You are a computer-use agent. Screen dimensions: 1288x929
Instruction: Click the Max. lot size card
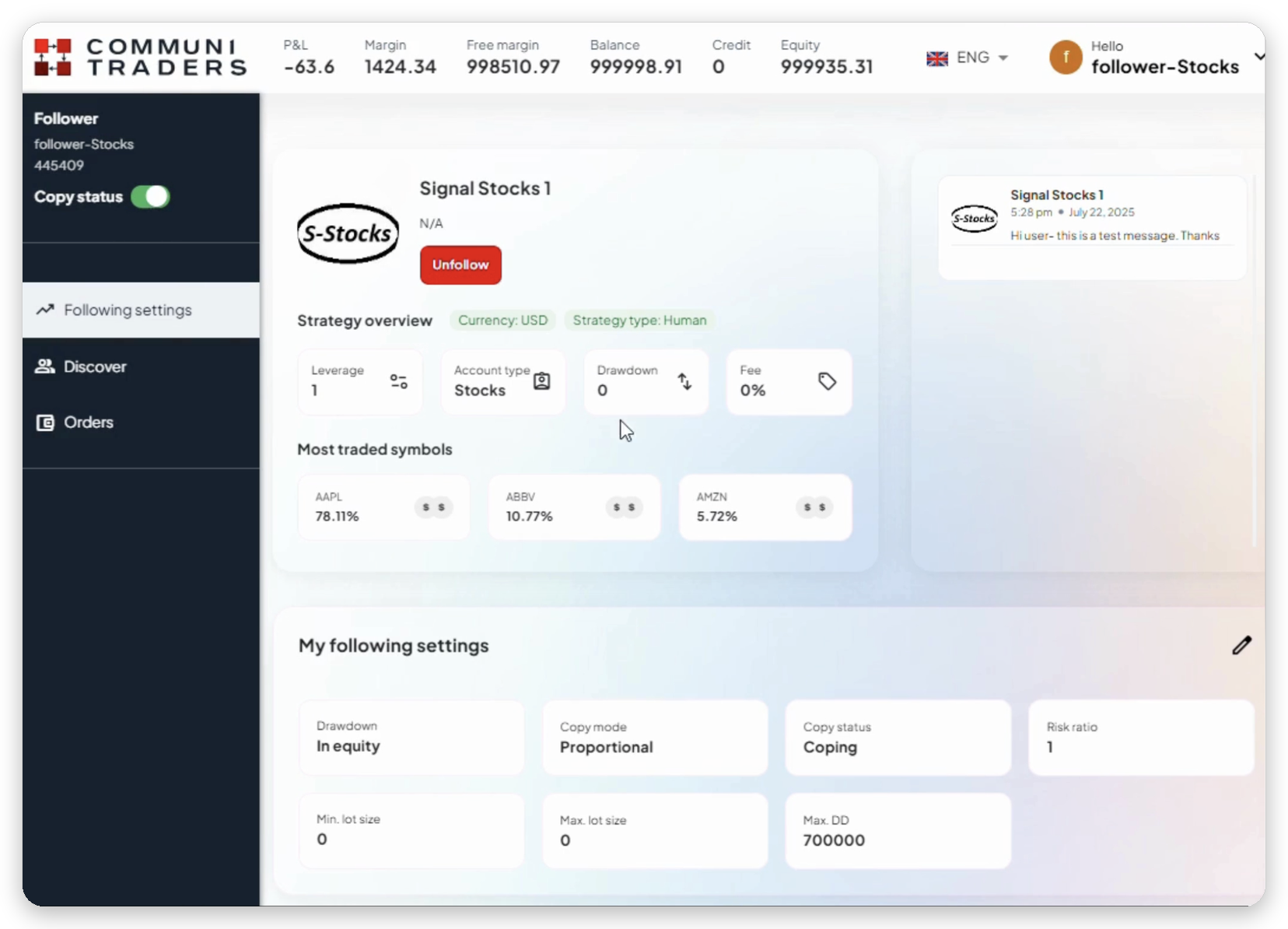(x=655, y=831)
